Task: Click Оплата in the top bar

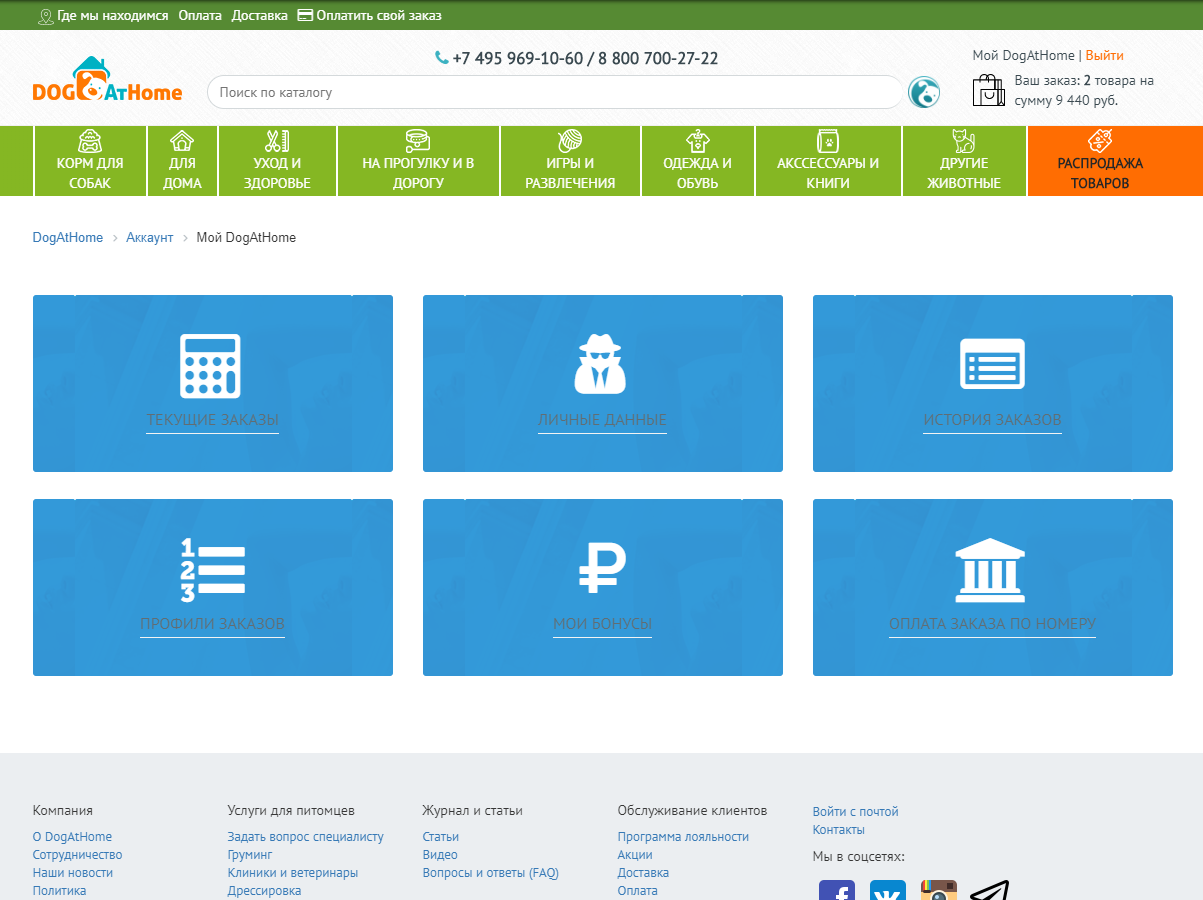Action: pyautogui.click(x=200, y=16)
